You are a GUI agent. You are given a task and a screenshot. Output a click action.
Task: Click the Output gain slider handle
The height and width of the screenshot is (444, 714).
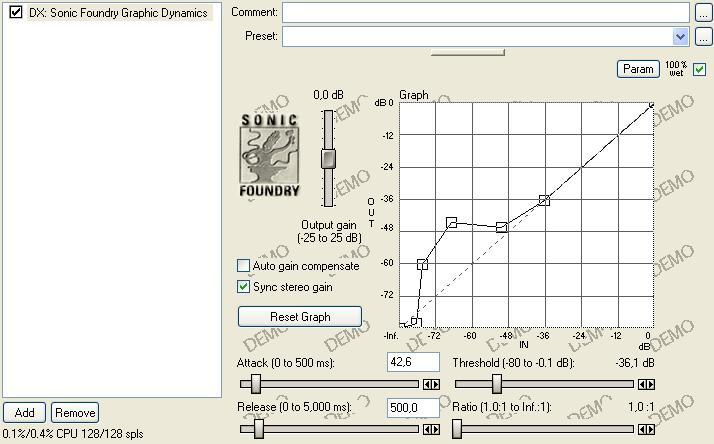click(328, 158)
